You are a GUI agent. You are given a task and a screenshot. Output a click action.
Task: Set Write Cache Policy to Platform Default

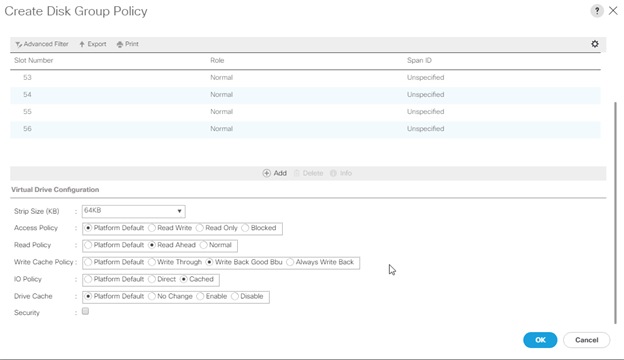[88, 262]
